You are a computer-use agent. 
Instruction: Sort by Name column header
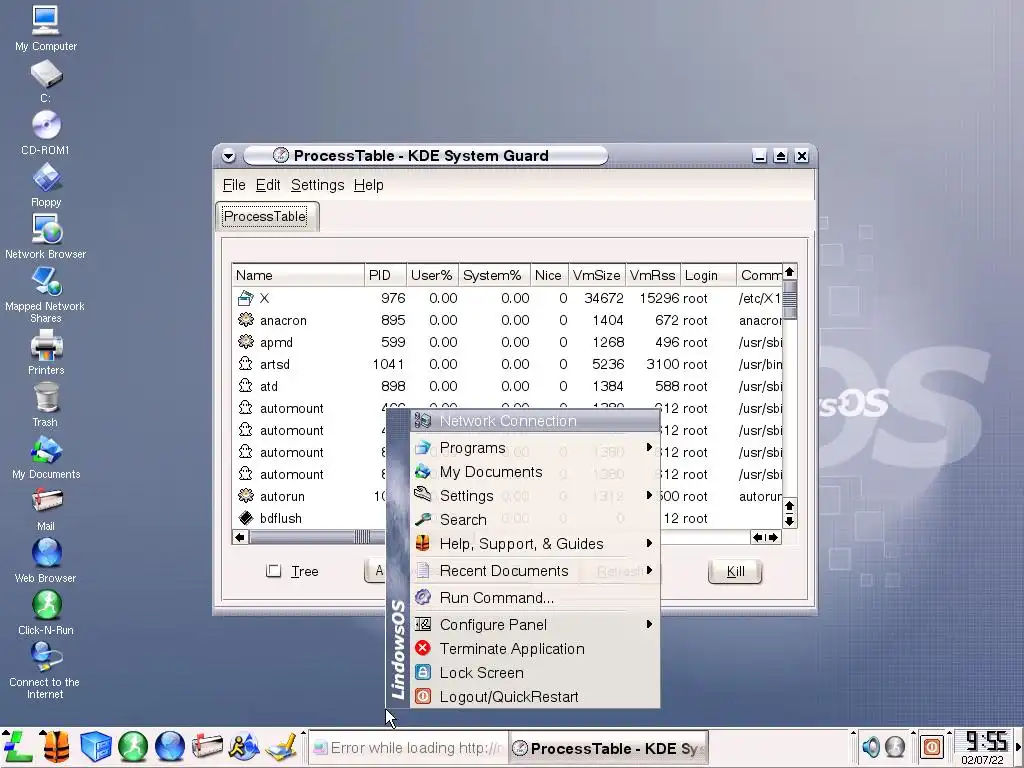pyautogui.click(x=298, y=276)
